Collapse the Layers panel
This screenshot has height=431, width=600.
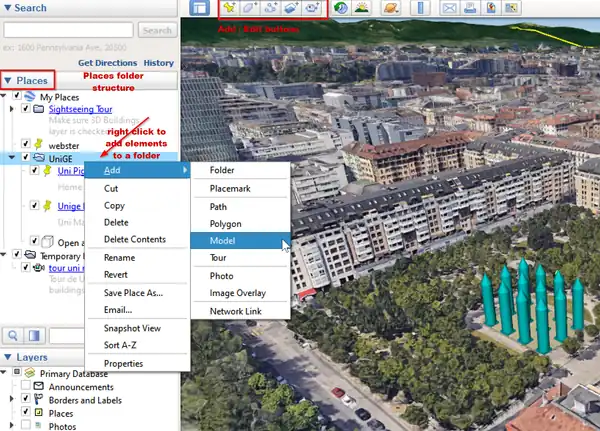click(x=9, y=357)
